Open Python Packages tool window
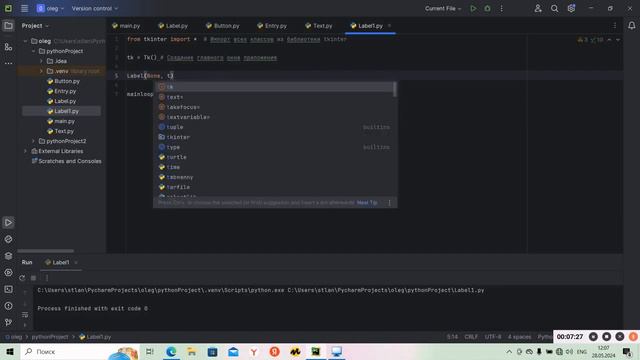The width and height of the screenshot is (640, 360). tap(8, 256)
